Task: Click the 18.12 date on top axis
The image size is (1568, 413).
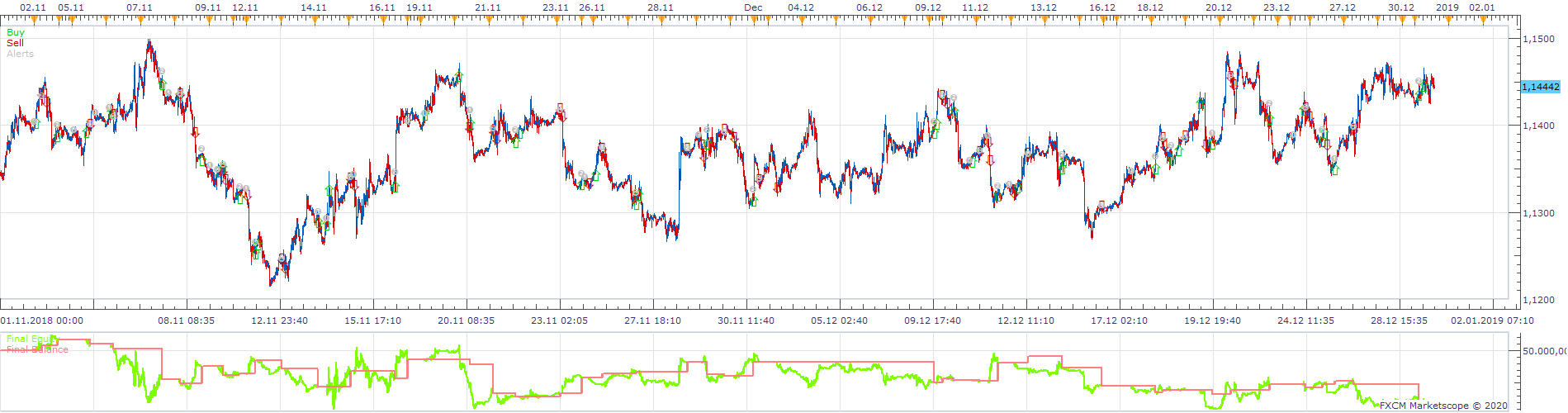Action: 1150,7
